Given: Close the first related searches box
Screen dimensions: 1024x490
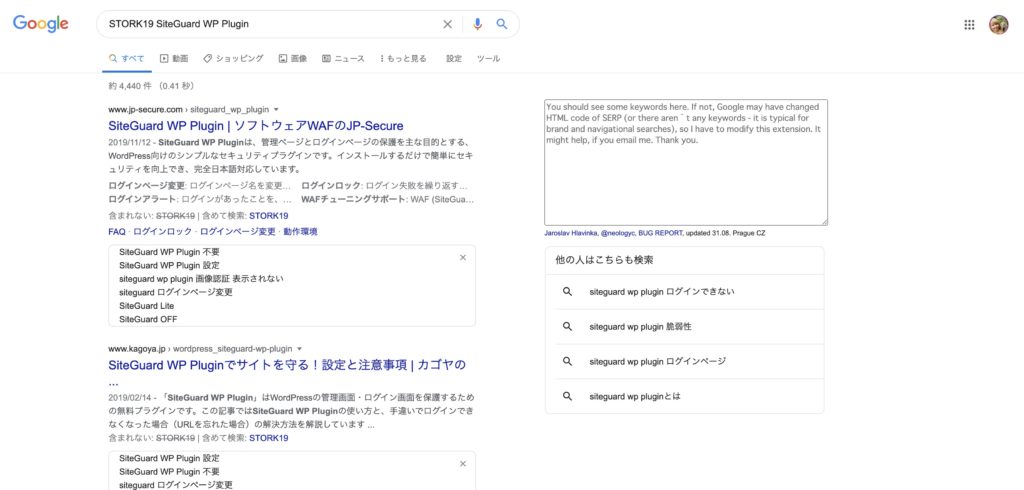Looking at the screenshot, I should pos(463,257).
